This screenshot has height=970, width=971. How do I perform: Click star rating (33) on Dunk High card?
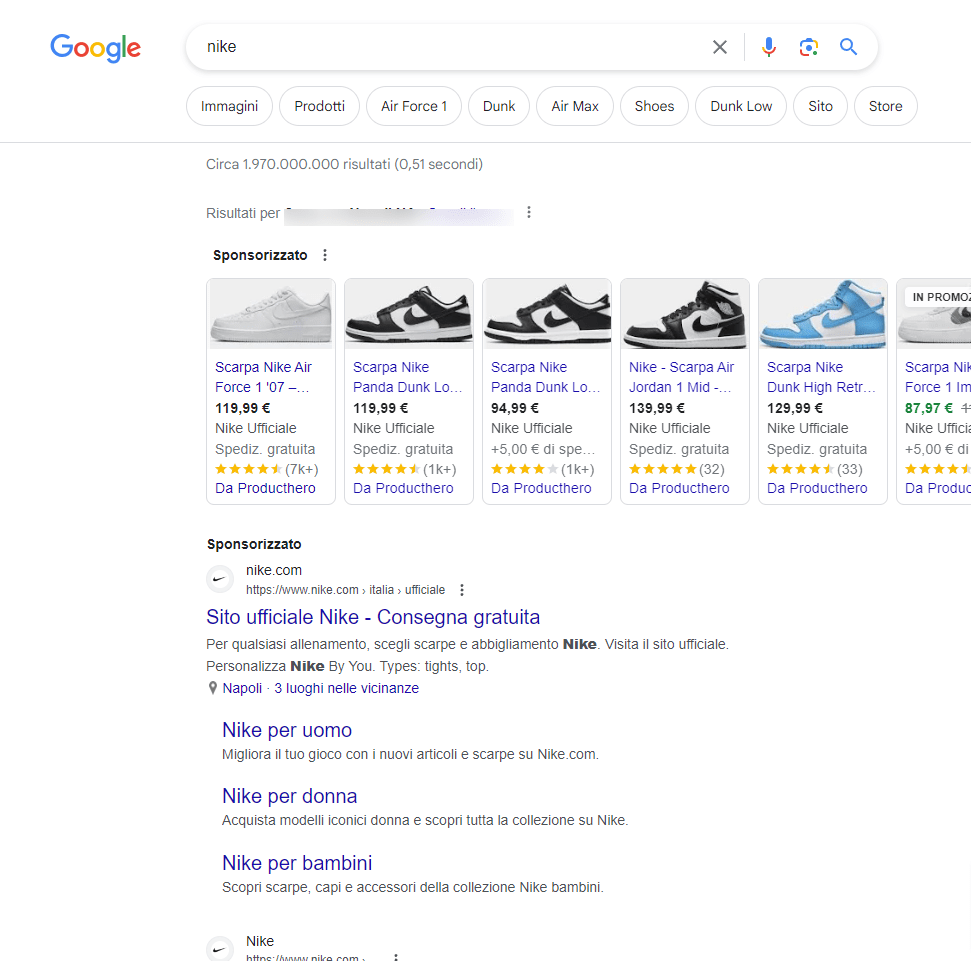pyautogui.click(x=814, y=469)
